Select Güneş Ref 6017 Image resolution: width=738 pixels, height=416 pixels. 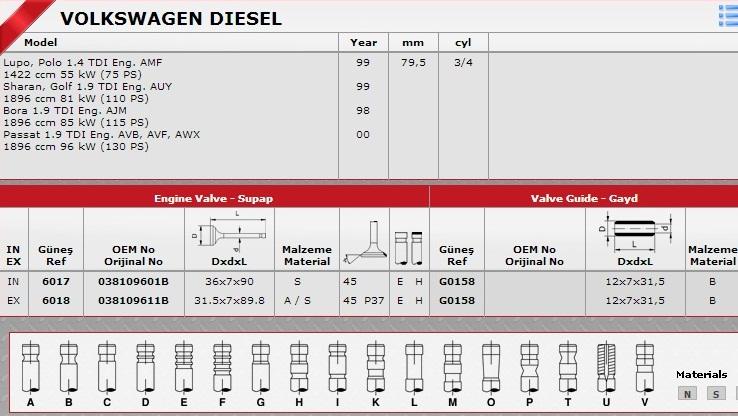click(56, 281)
